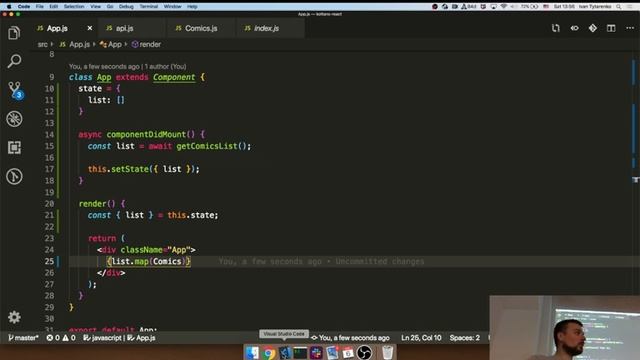Click the Open Changes icon in editor toolbar
The width and height of the screenshot is (640, 360).
click(x=556, y=28)
